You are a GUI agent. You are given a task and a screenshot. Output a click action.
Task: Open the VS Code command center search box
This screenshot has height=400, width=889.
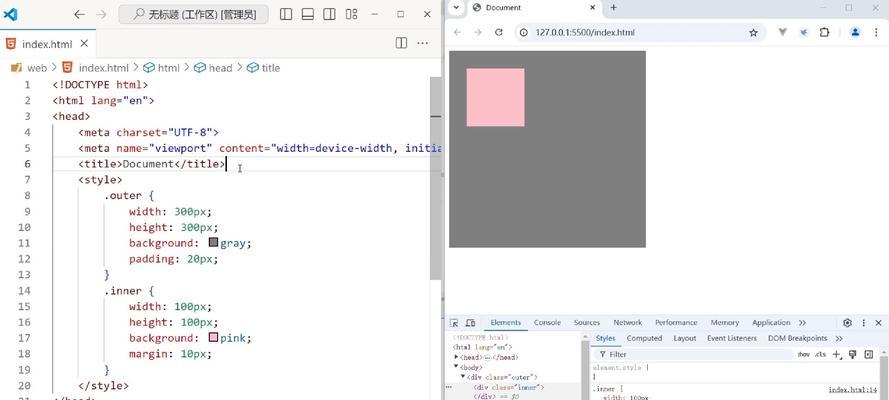click(x=193, y=14)
